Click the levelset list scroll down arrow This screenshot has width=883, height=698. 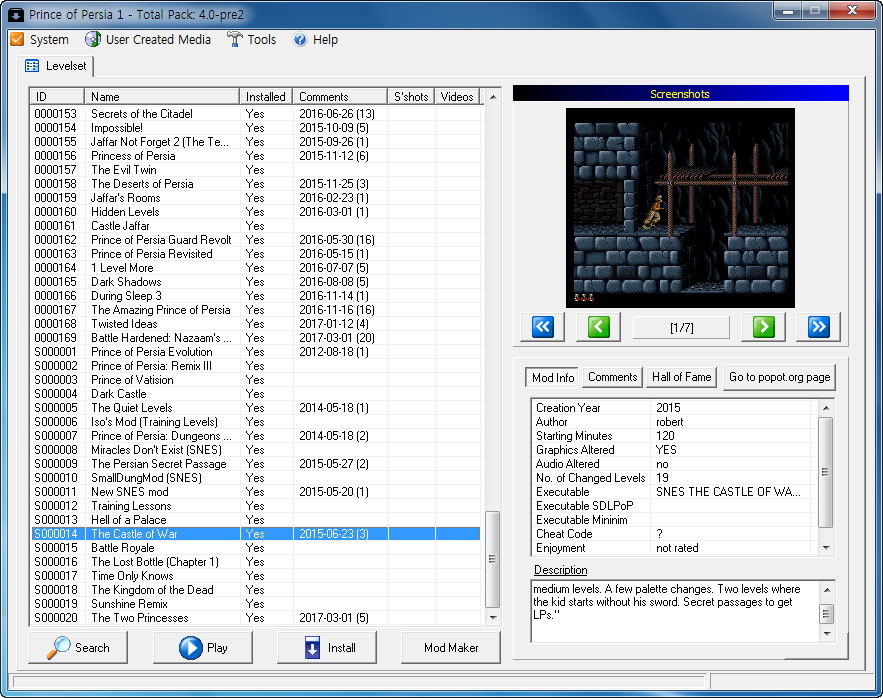click(x=493, y=617)
